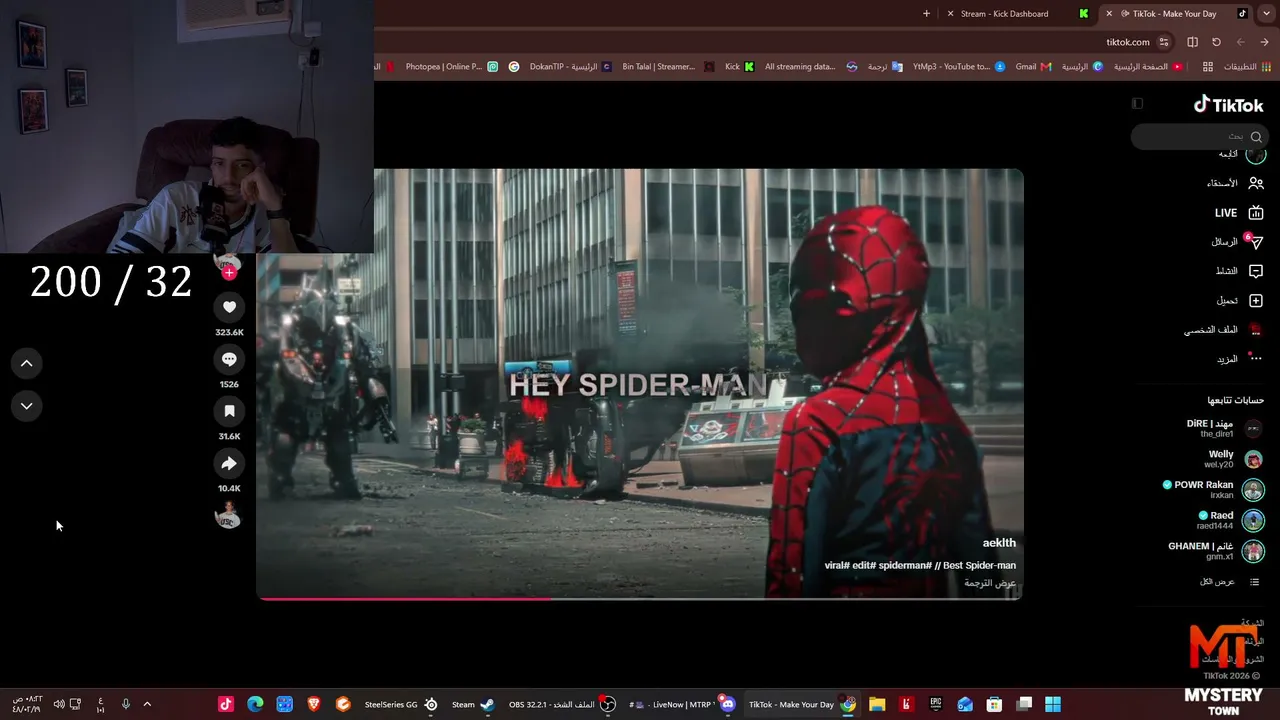
Task: Open the Brave browser taskbar icon
Action: click(x=314, y=704)
